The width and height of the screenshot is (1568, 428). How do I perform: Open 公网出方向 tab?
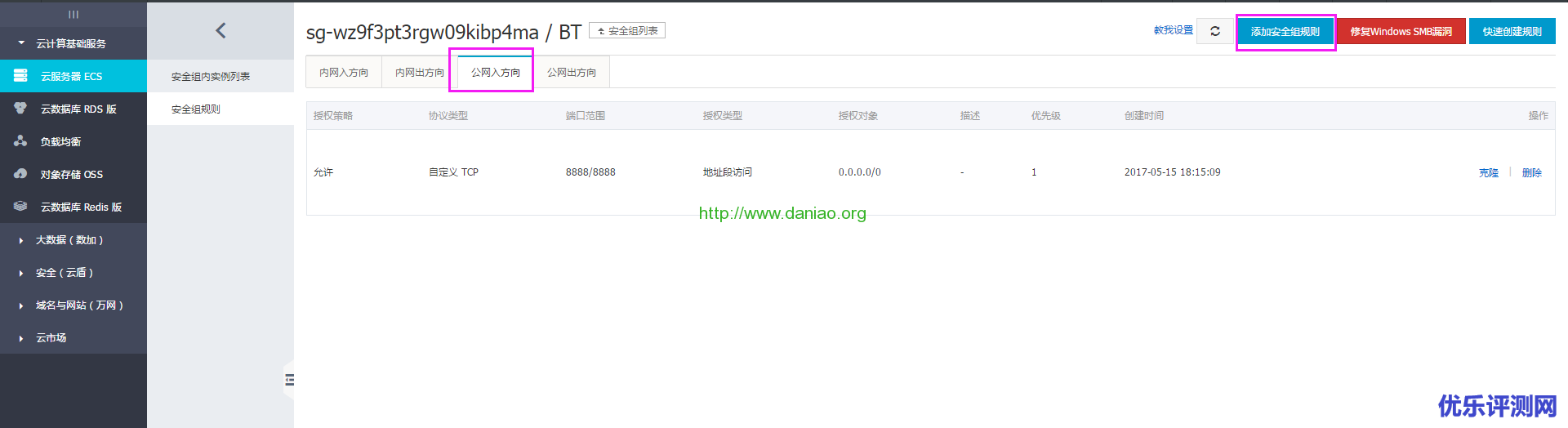[x=572, y=72]
